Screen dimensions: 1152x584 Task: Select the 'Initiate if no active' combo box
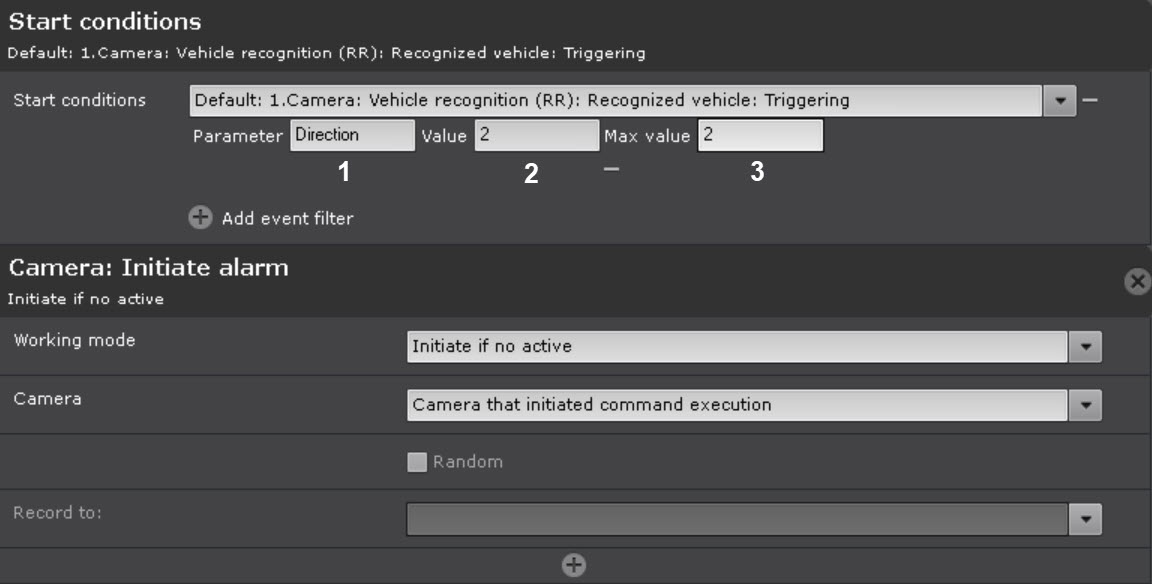(x=737, y=347)
